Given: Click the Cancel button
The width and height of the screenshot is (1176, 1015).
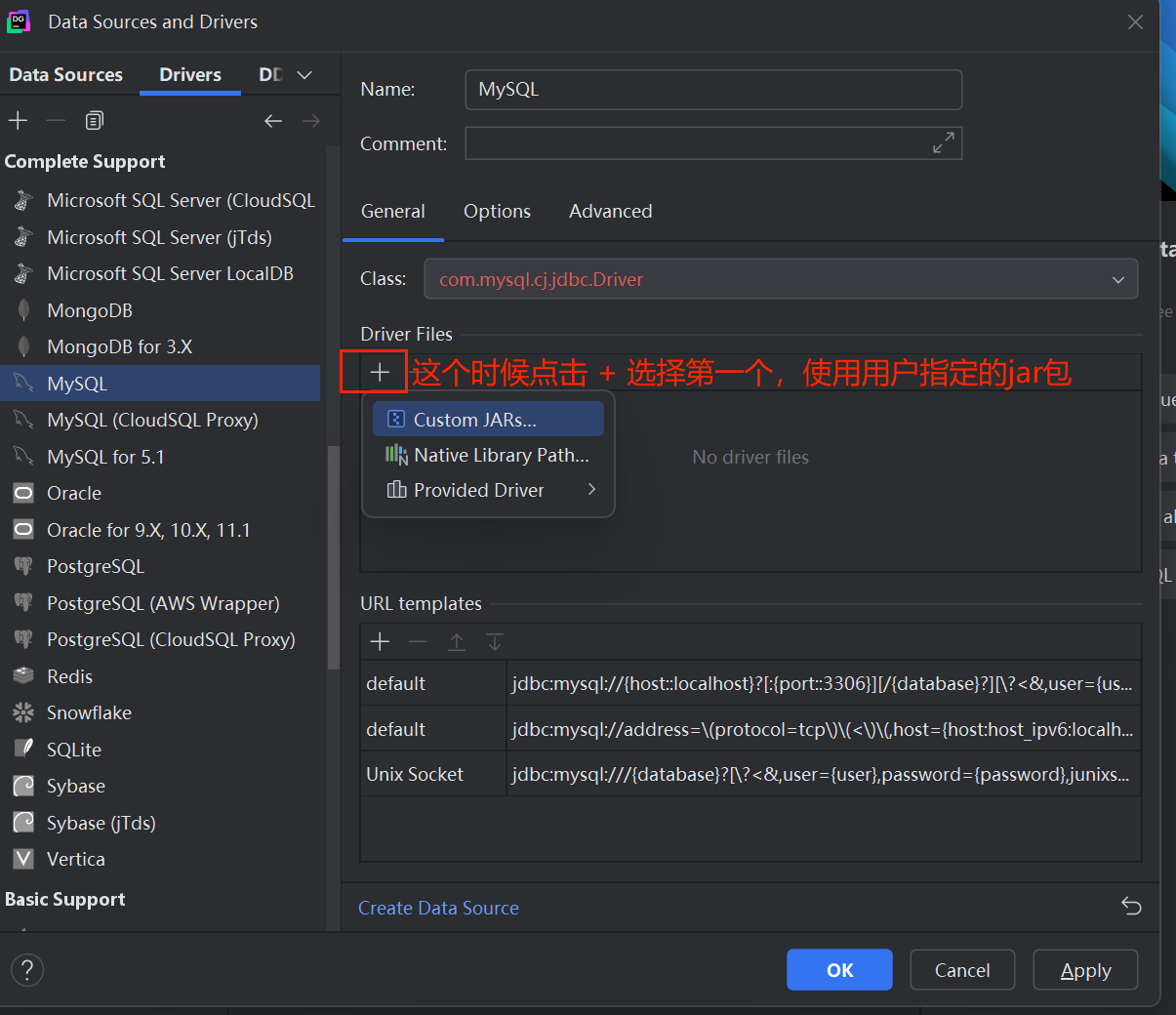Looking at the screenshot, I should (x=962, y=970).
